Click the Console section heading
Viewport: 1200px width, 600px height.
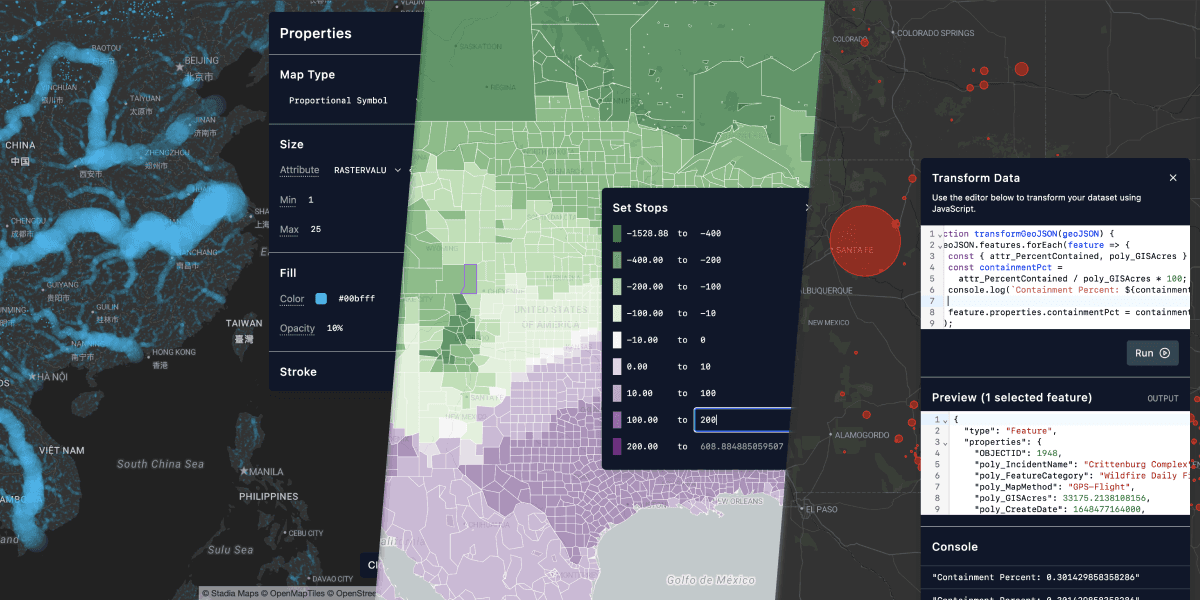click(955, 547)
